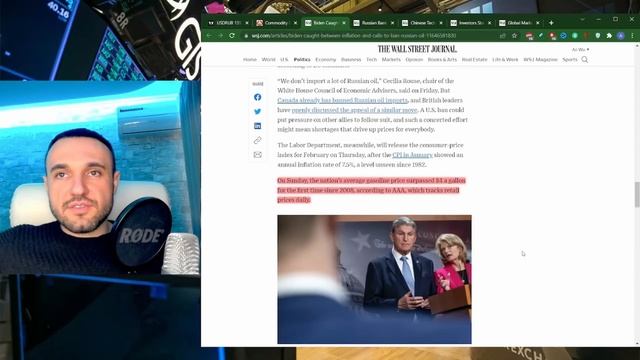Close the USDRUB tab
The height and width of the screenshot is (360, 640).
247,23
